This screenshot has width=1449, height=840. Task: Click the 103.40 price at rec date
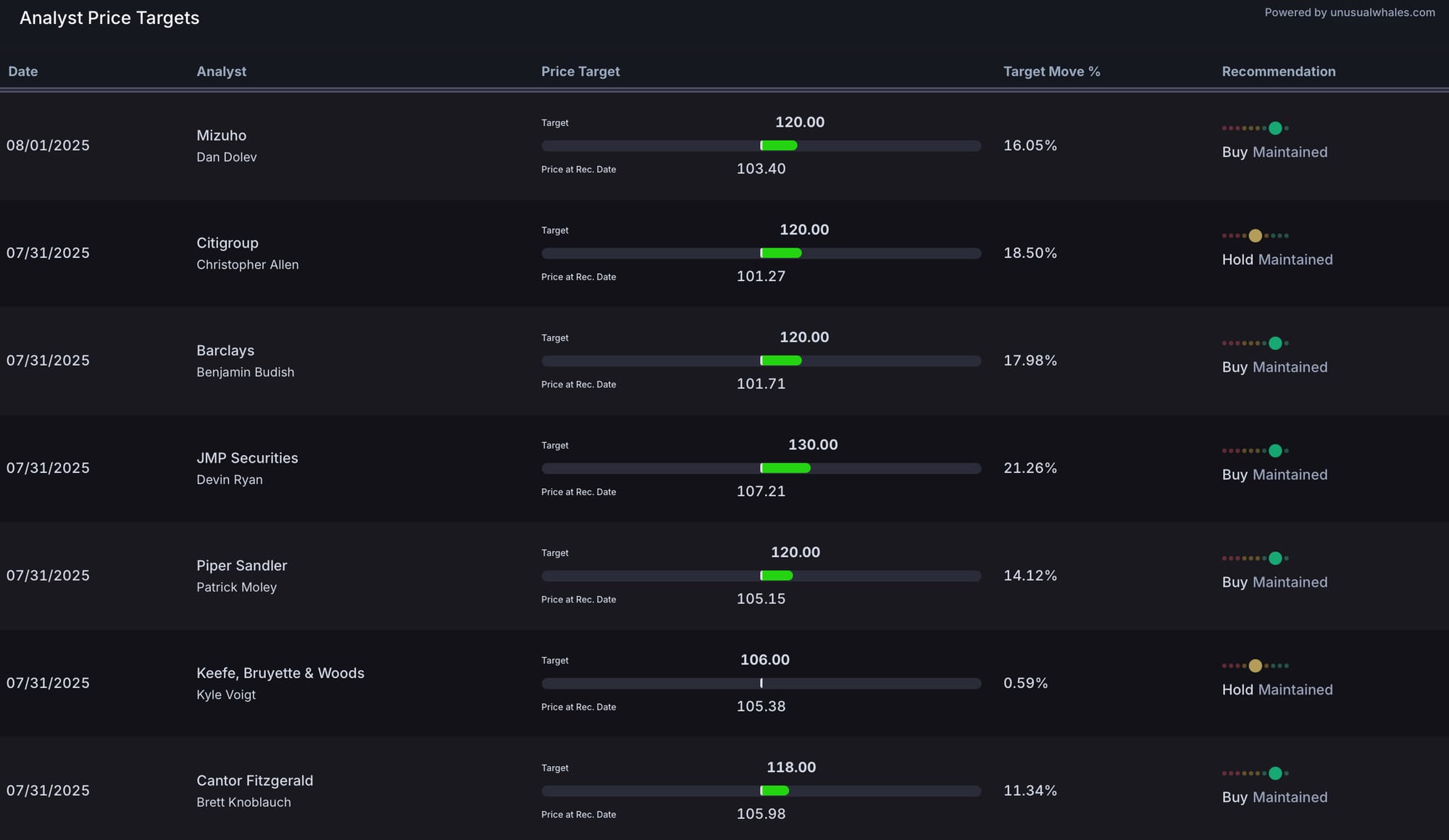pyautogui.click(x=761, y=169)
